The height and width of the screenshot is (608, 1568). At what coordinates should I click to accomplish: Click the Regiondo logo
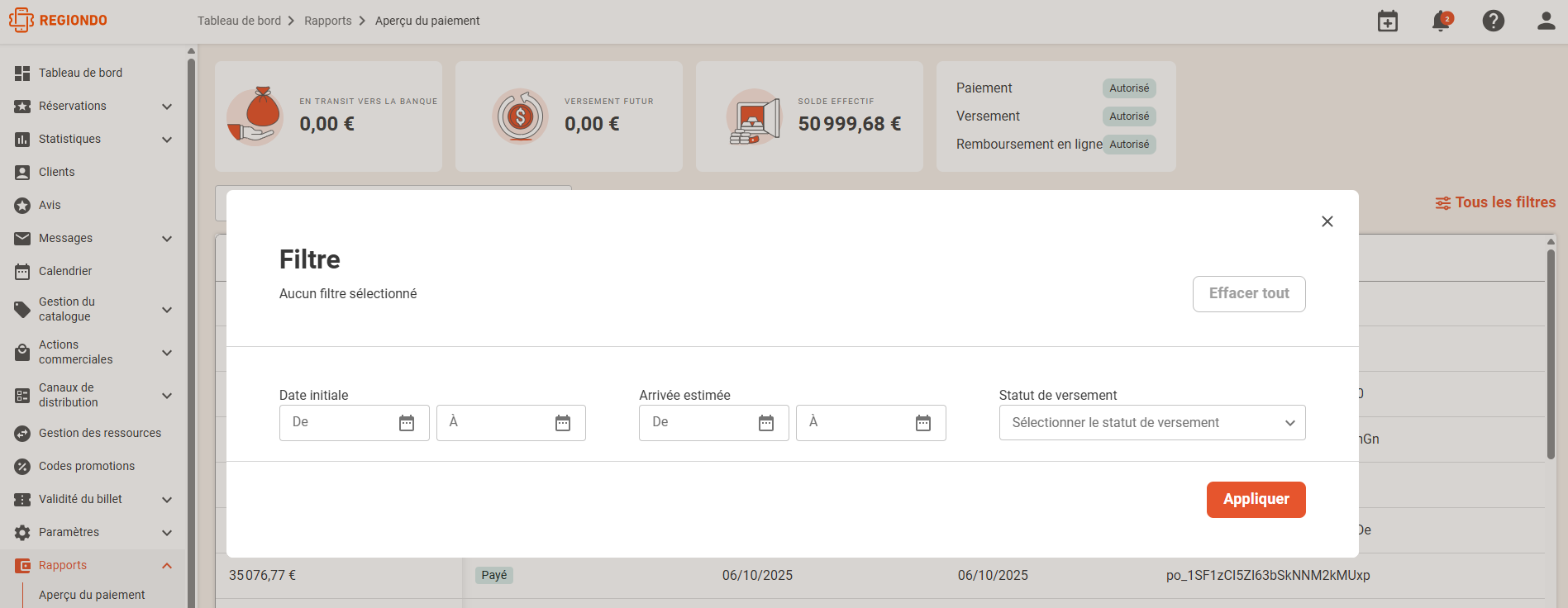58,21
